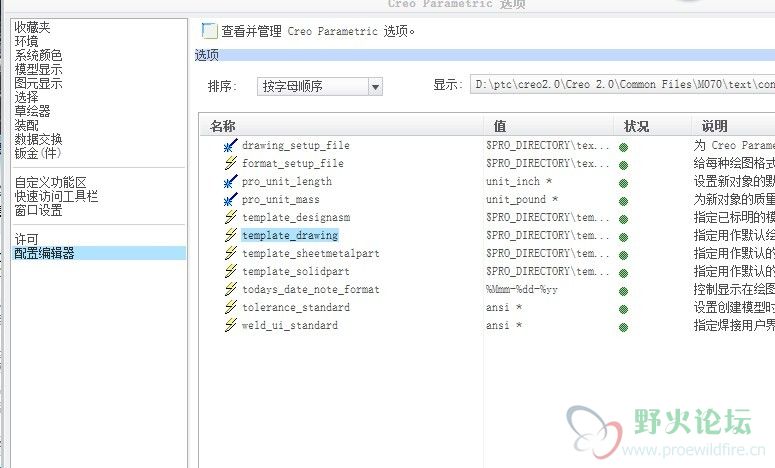Click the wand icon beside pro_unit_mass
The image size is (775, 468).
[x=230, y=200]
